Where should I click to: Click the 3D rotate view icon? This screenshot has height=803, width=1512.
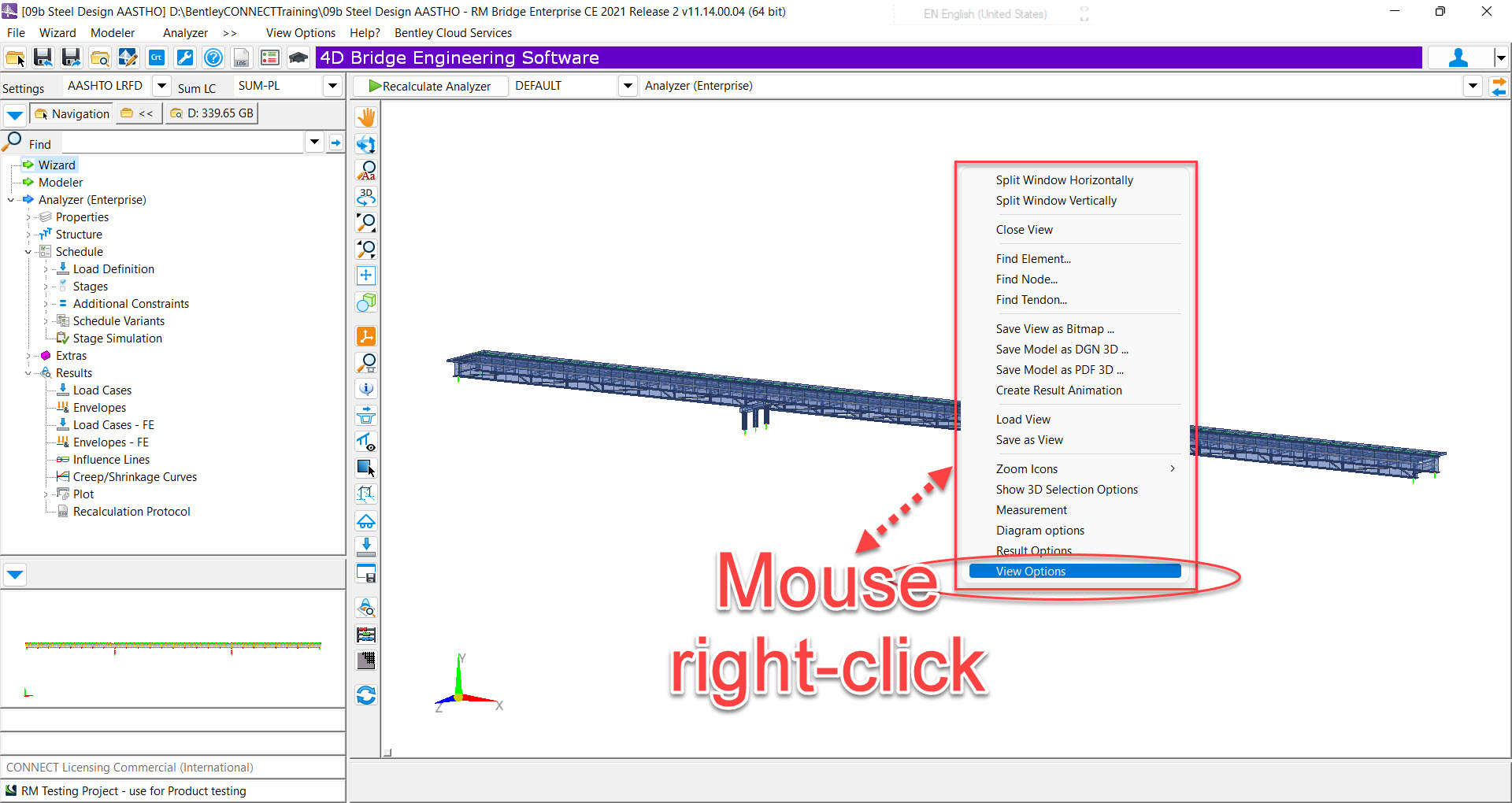click(366, 196)
